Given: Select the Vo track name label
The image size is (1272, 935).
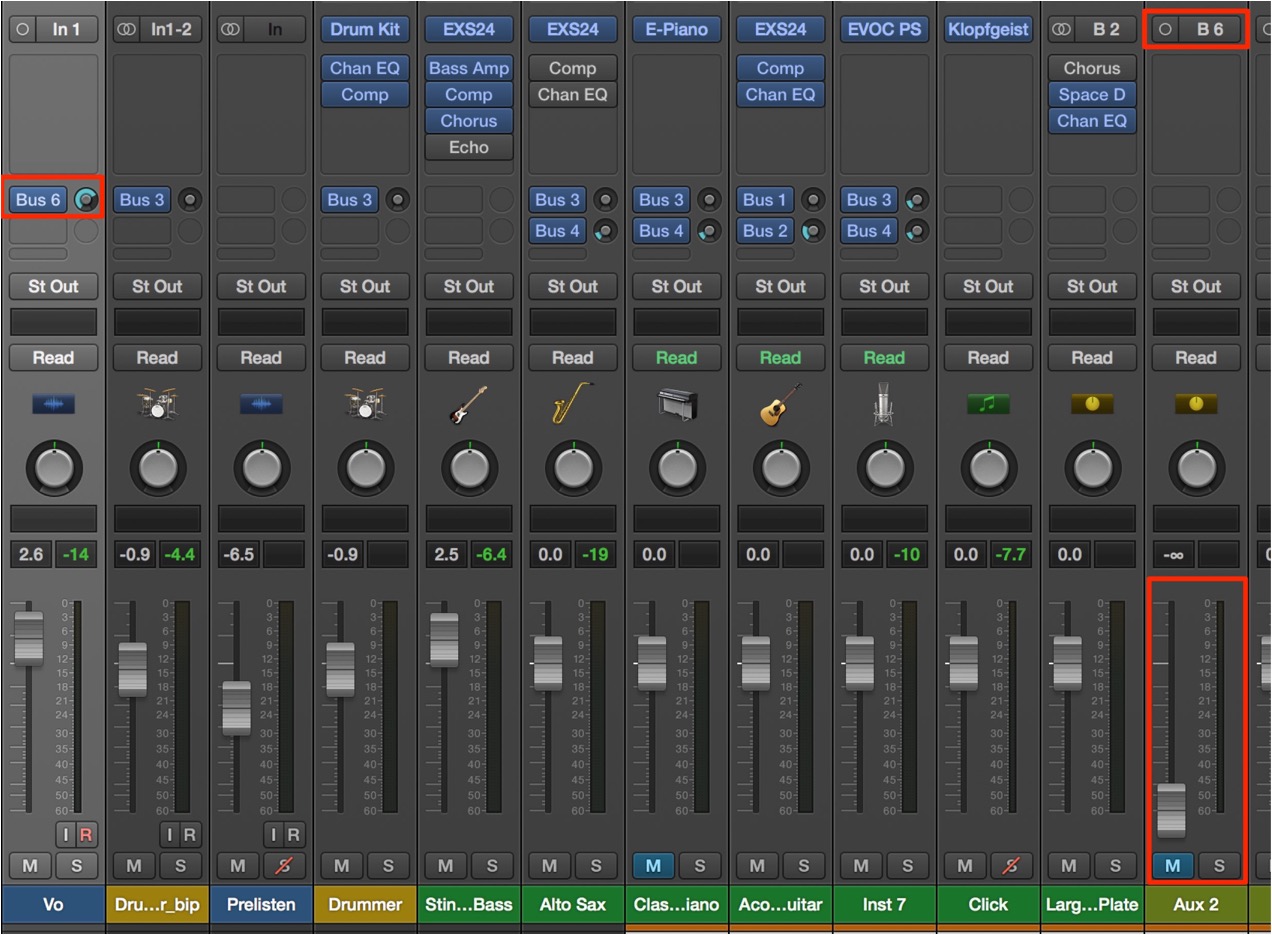Looking at the screenshot, I should point(53,904).
